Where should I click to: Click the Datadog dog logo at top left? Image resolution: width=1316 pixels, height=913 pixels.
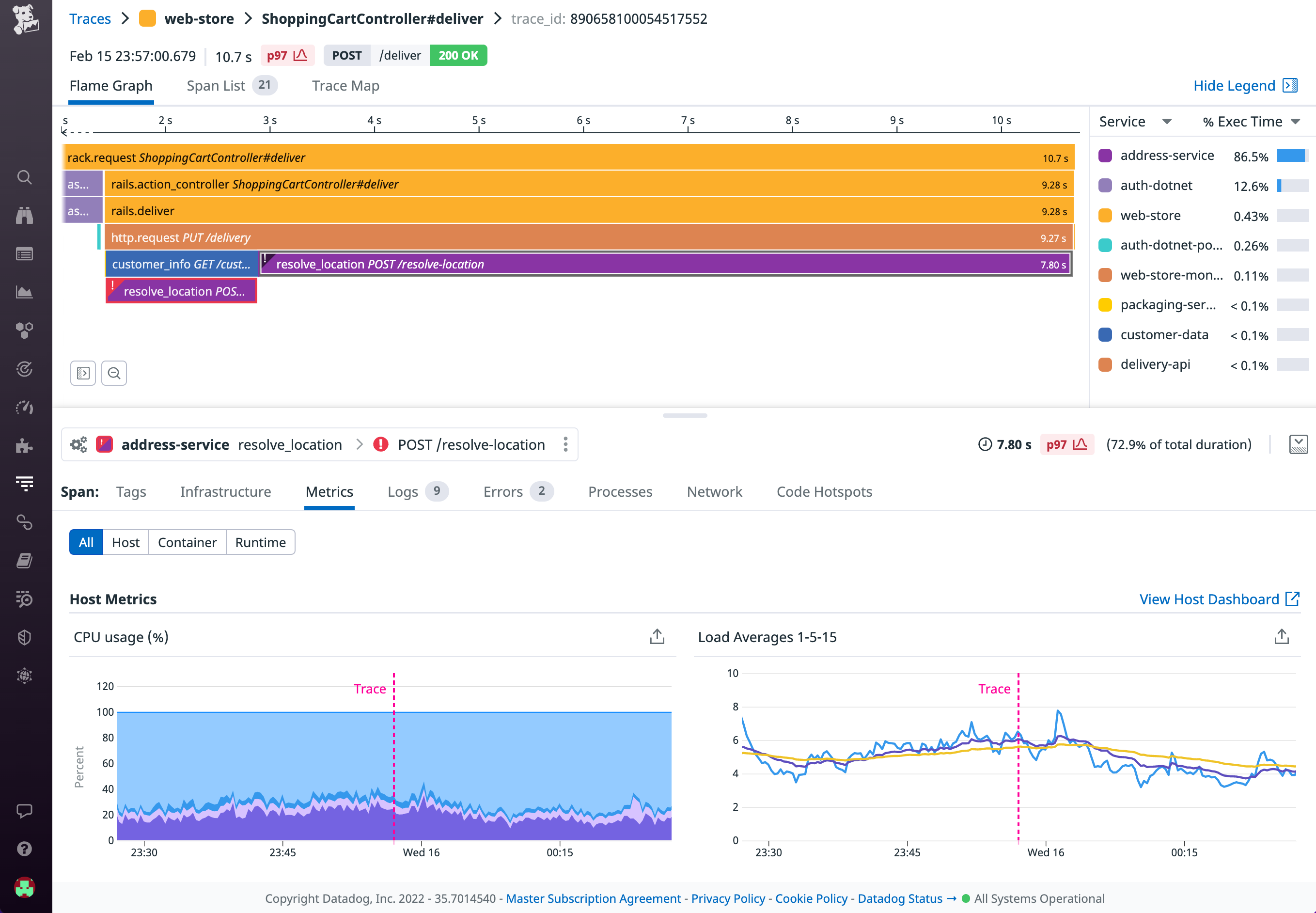pos(25,19)
